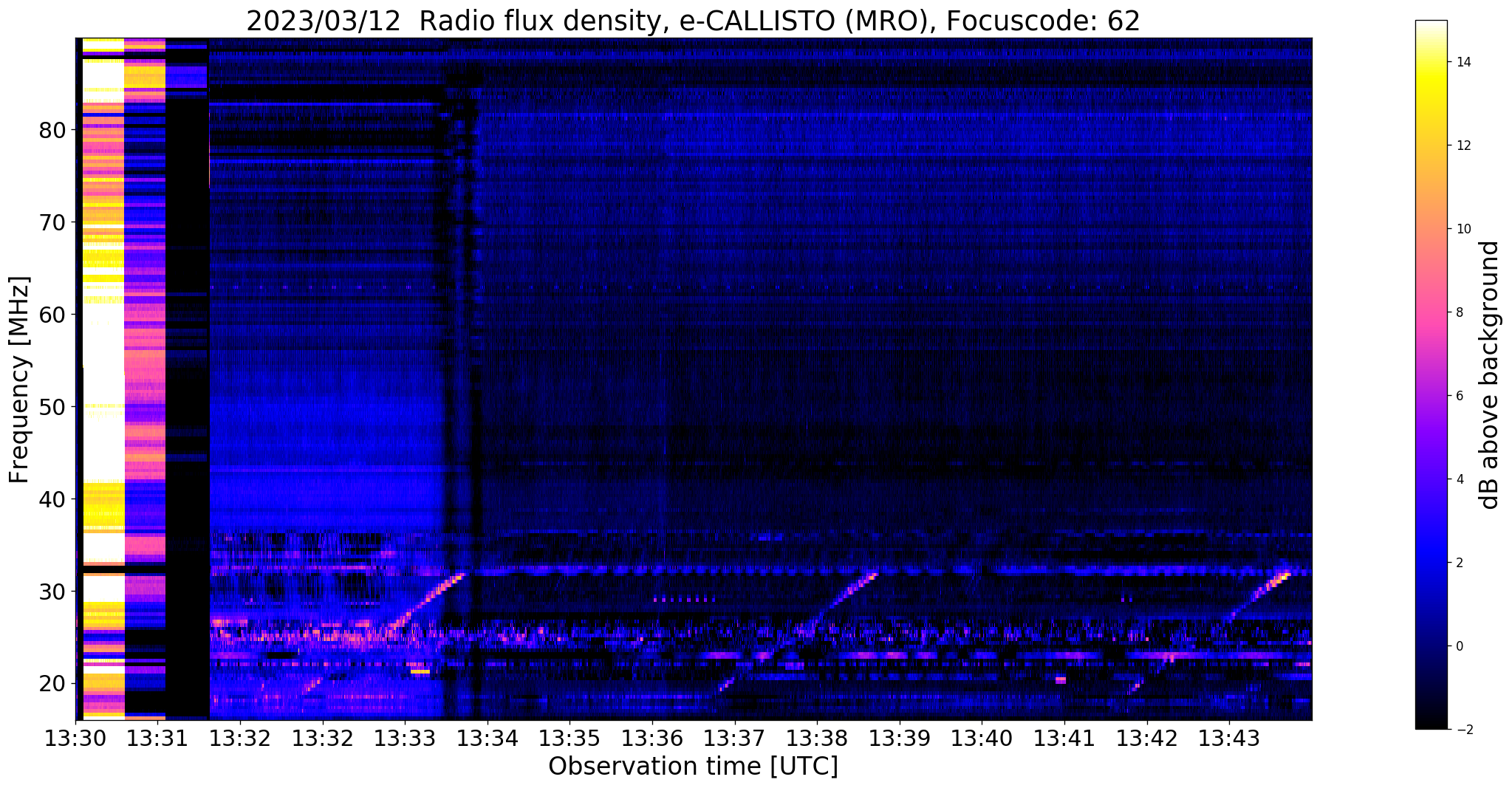Click the drifting bright streak ending at 32 MHz near 13:33
Image resolution: width=1512 pixels, height=788 pixels.
(428, 600)
